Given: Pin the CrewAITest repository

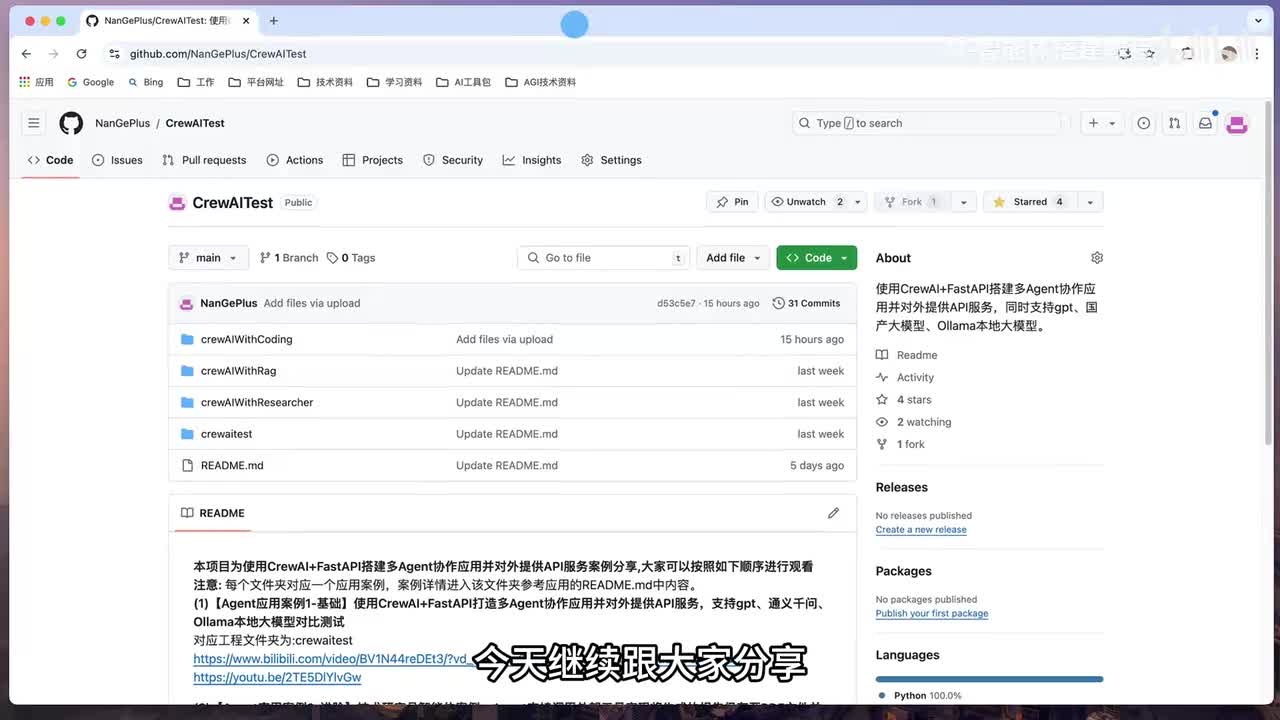Looking at the screenshot, I should tap(732, 202).
